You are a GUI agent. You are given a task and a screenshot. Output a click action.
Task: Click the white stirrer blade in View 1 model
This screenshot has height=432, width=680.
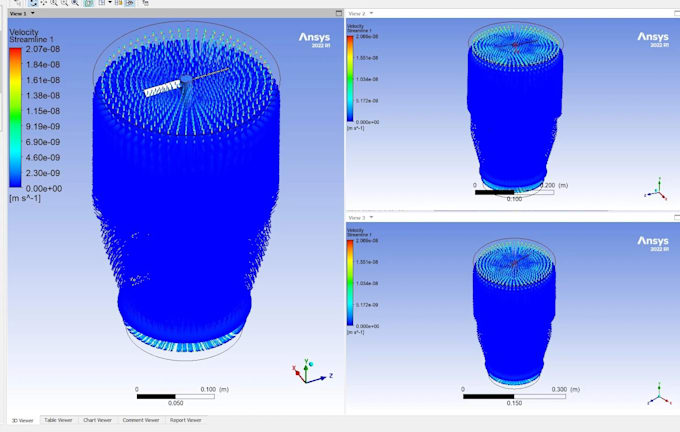tap(161, 89)
